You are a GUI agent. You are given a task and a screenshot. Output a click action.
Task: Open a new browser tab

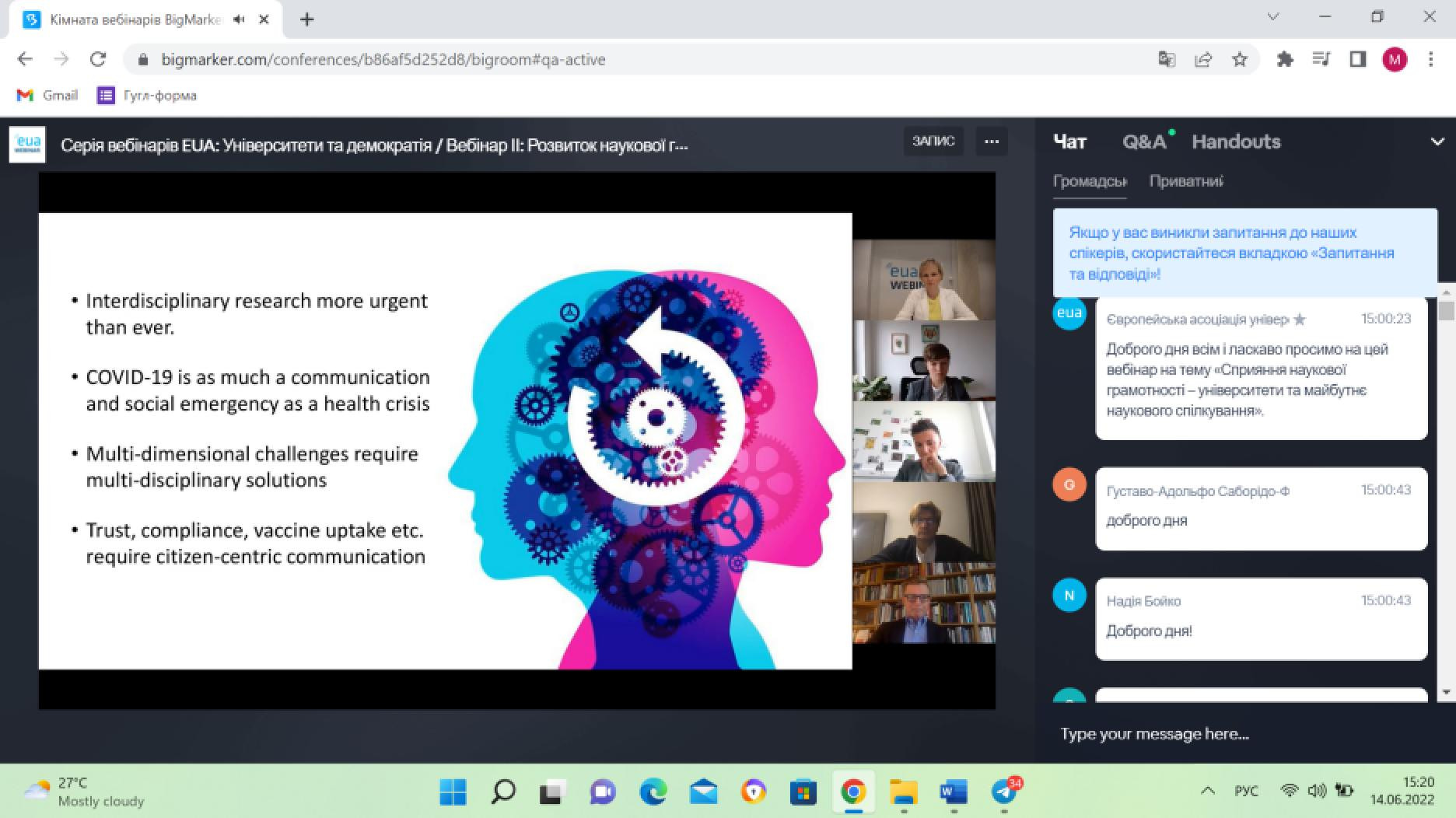(x=307, y=19)
